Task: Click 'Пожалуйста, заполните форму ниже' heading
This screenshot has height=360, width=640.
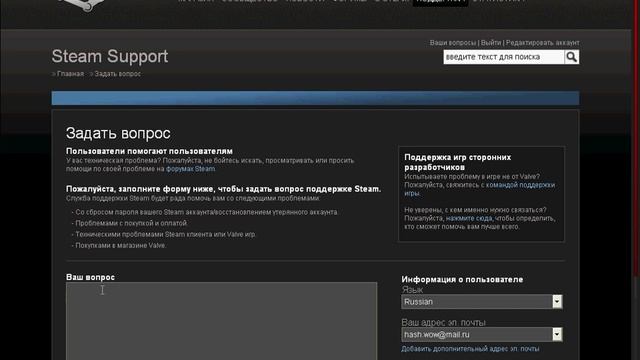Action: click(224, 189)
